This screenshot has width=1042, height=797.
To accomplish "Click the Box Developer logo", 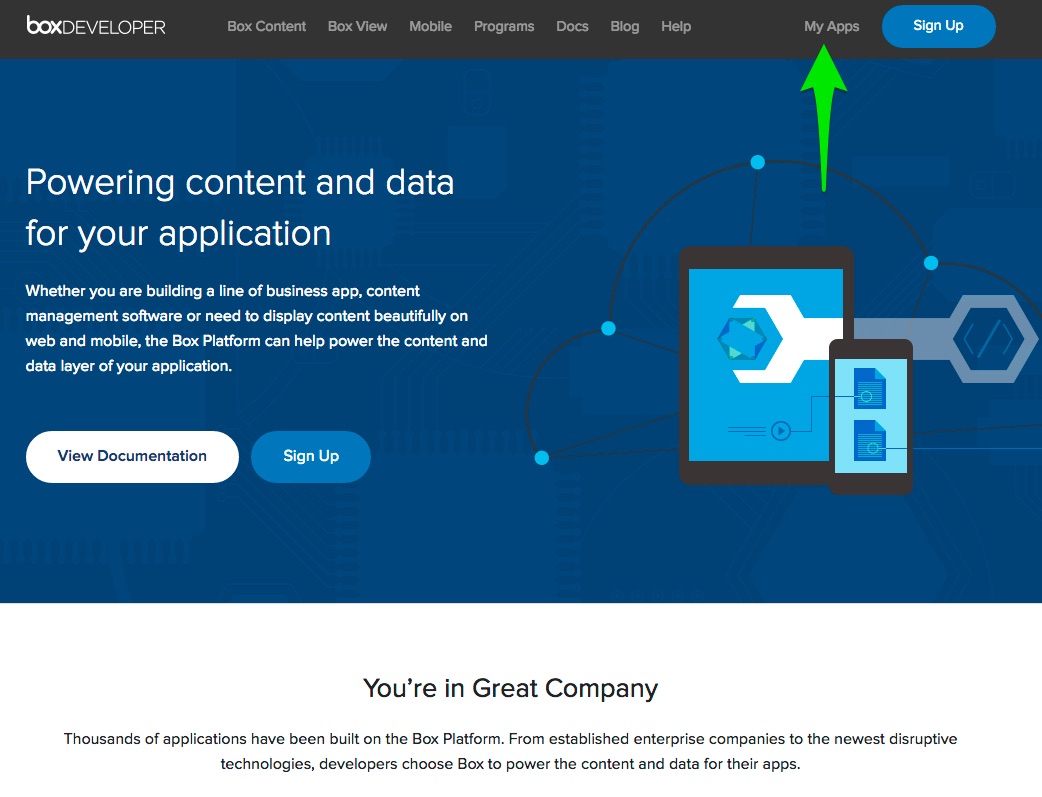I will [x=96, y=26].
